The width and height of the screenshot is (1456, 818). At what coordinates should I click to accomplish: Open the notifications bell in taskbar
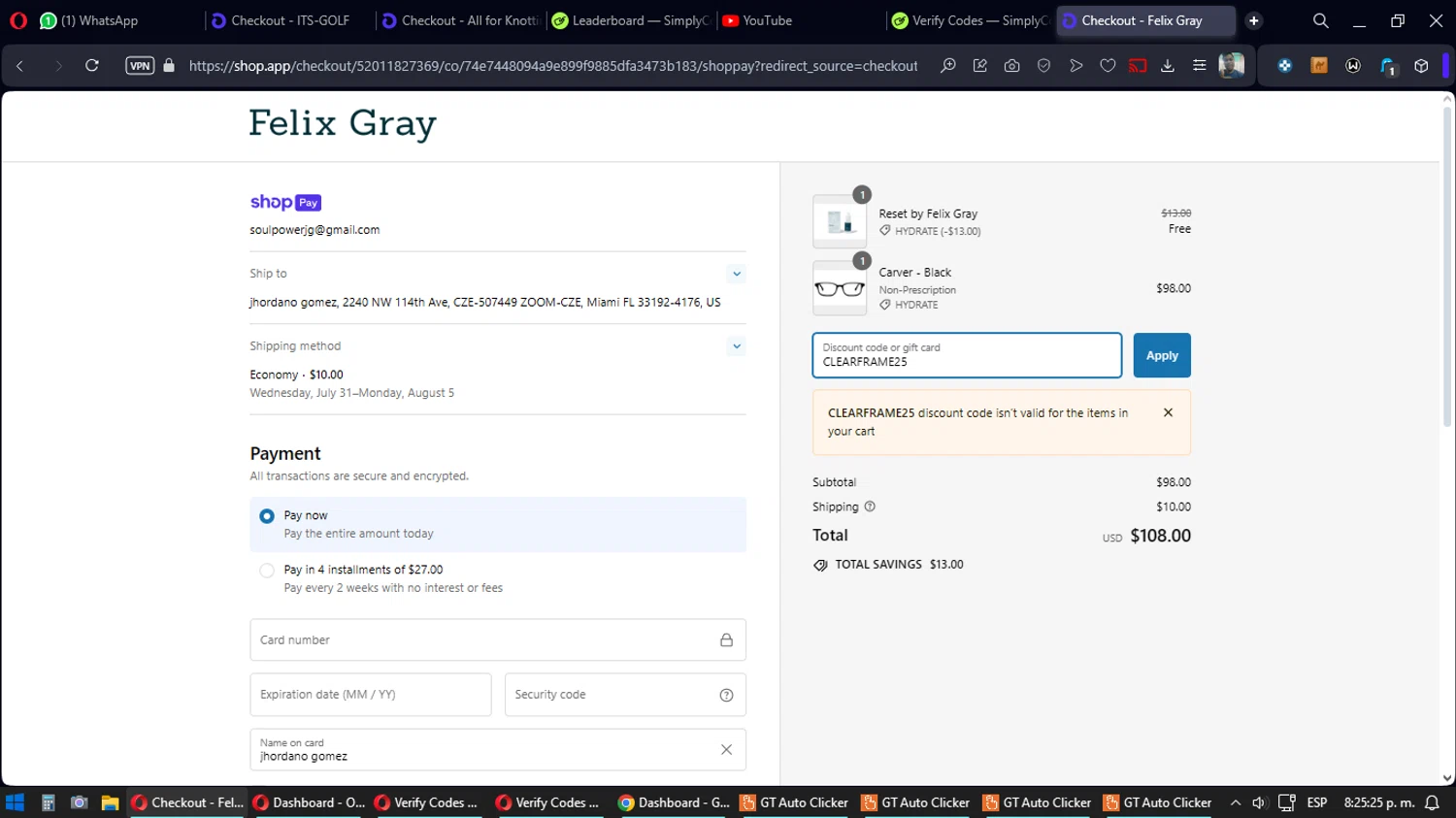[x=1432, y=802]
